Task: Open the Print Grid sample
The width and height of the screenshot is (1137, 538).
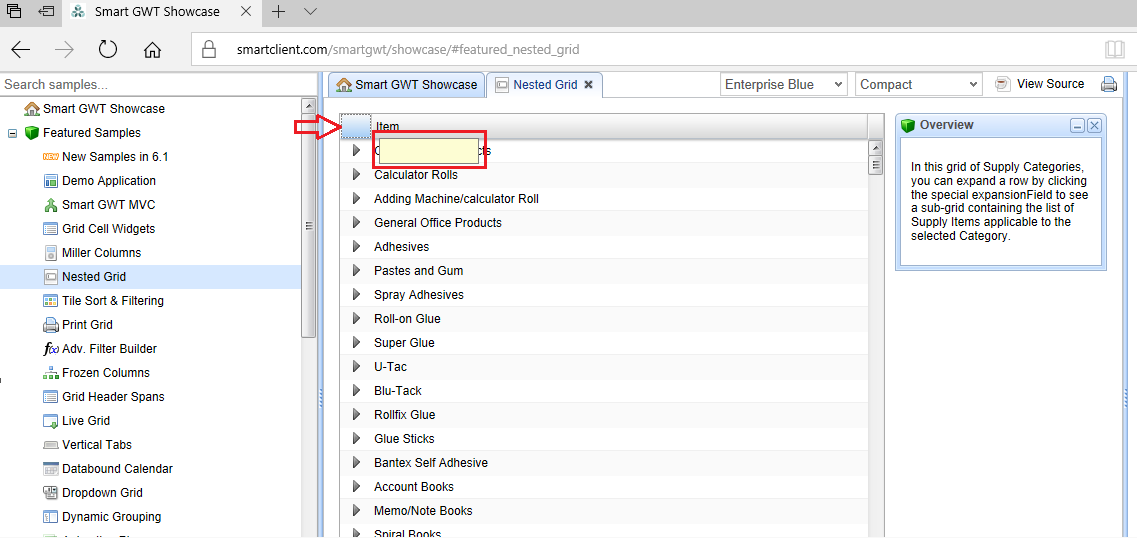Action: pos(88,324)
